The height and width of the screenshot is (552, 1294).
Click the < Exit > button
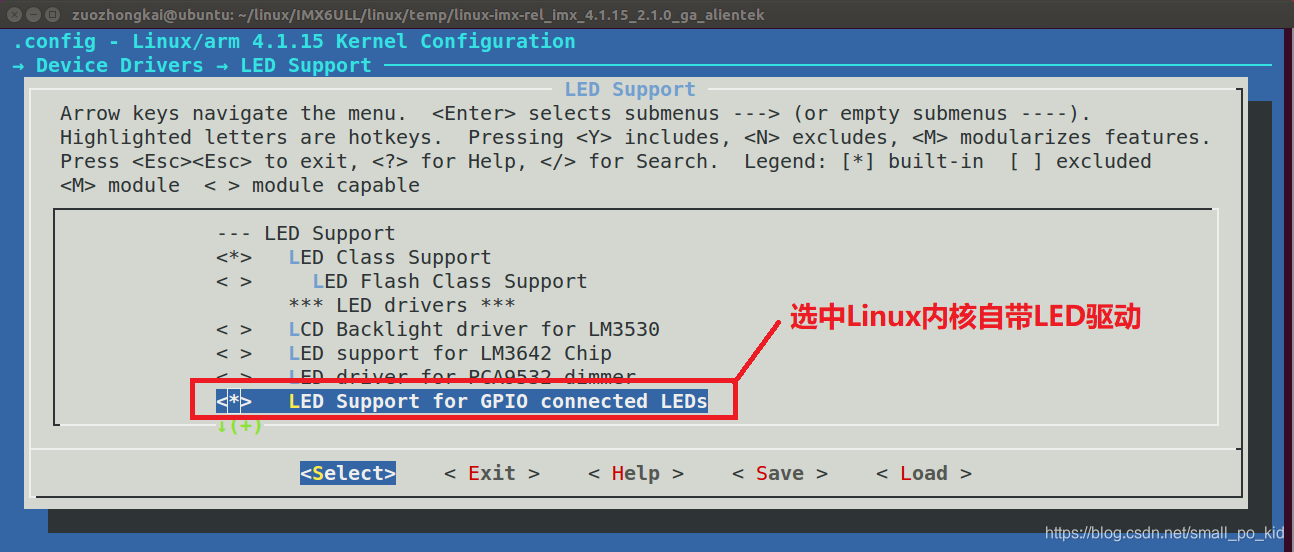point(491,473)
